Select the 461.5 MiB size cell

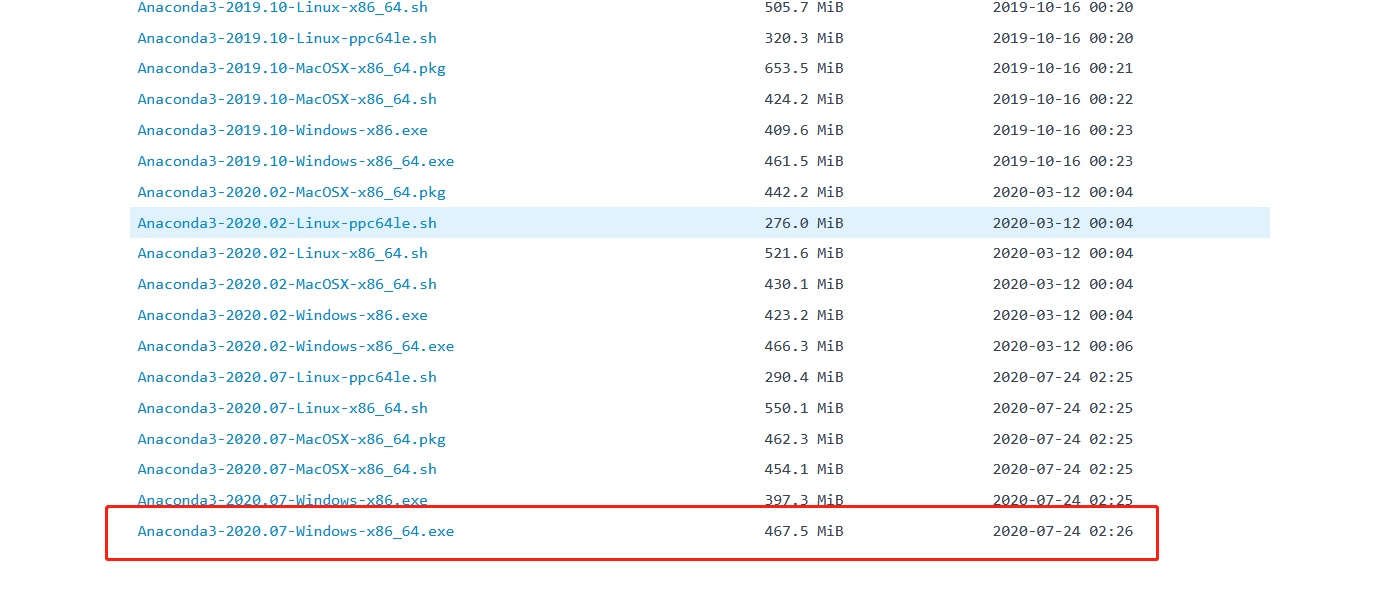tap(804, 162)
